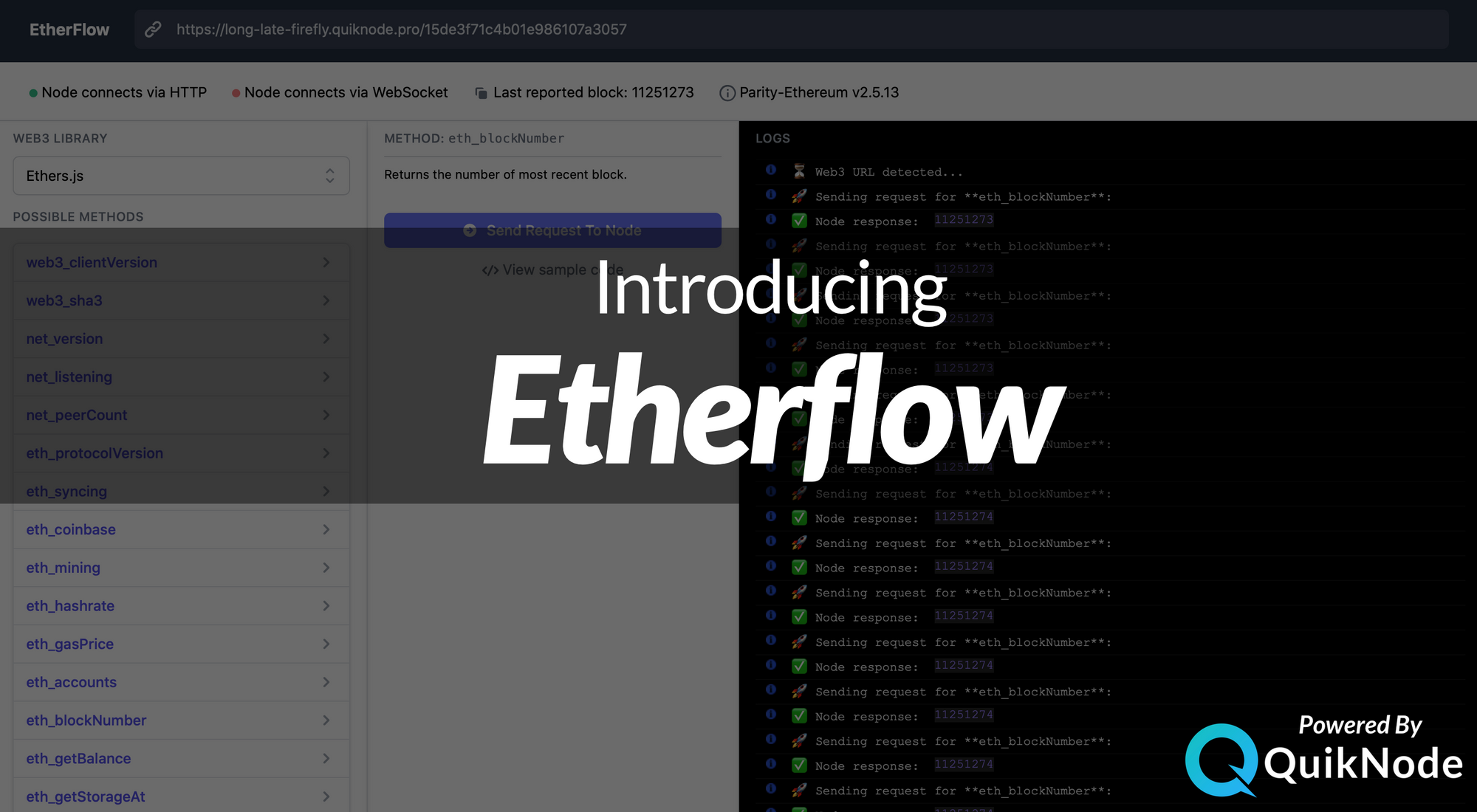Click the send icon inside Send Request button
This screenshot has width=1477, height=812.
click(x=470, y=230)
